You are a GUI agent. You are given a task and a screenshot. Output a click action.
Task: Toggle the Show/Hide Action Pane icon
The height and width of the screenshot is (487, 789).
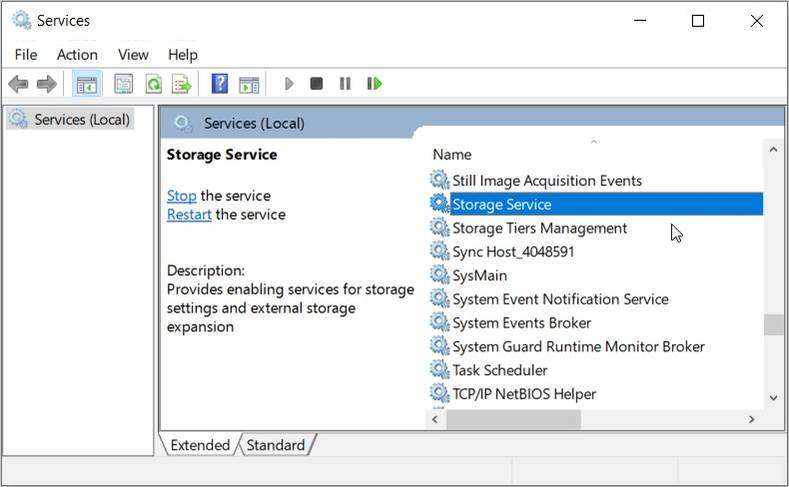pos(249,85)
